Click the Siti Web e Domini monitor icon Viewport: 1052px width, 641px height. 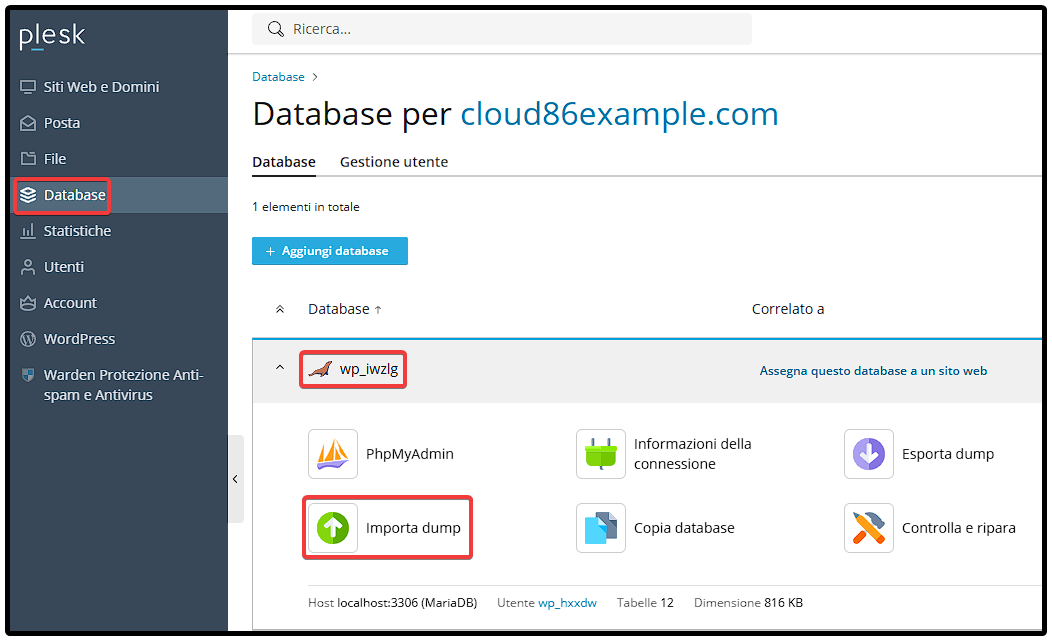click(28, 87)
